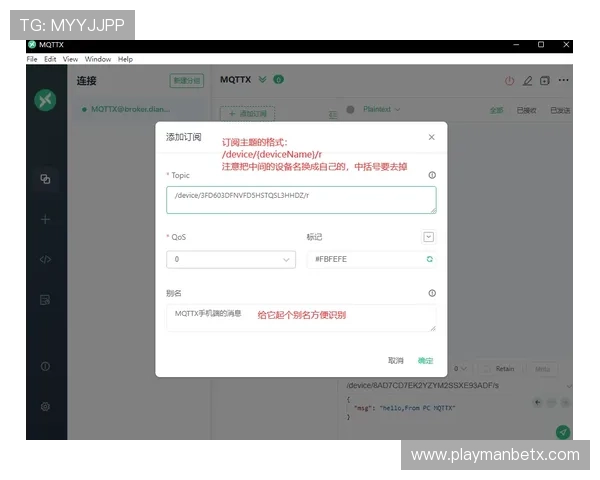
Task: Open the Plaintext format dropdown
Action: pos(381,109)
